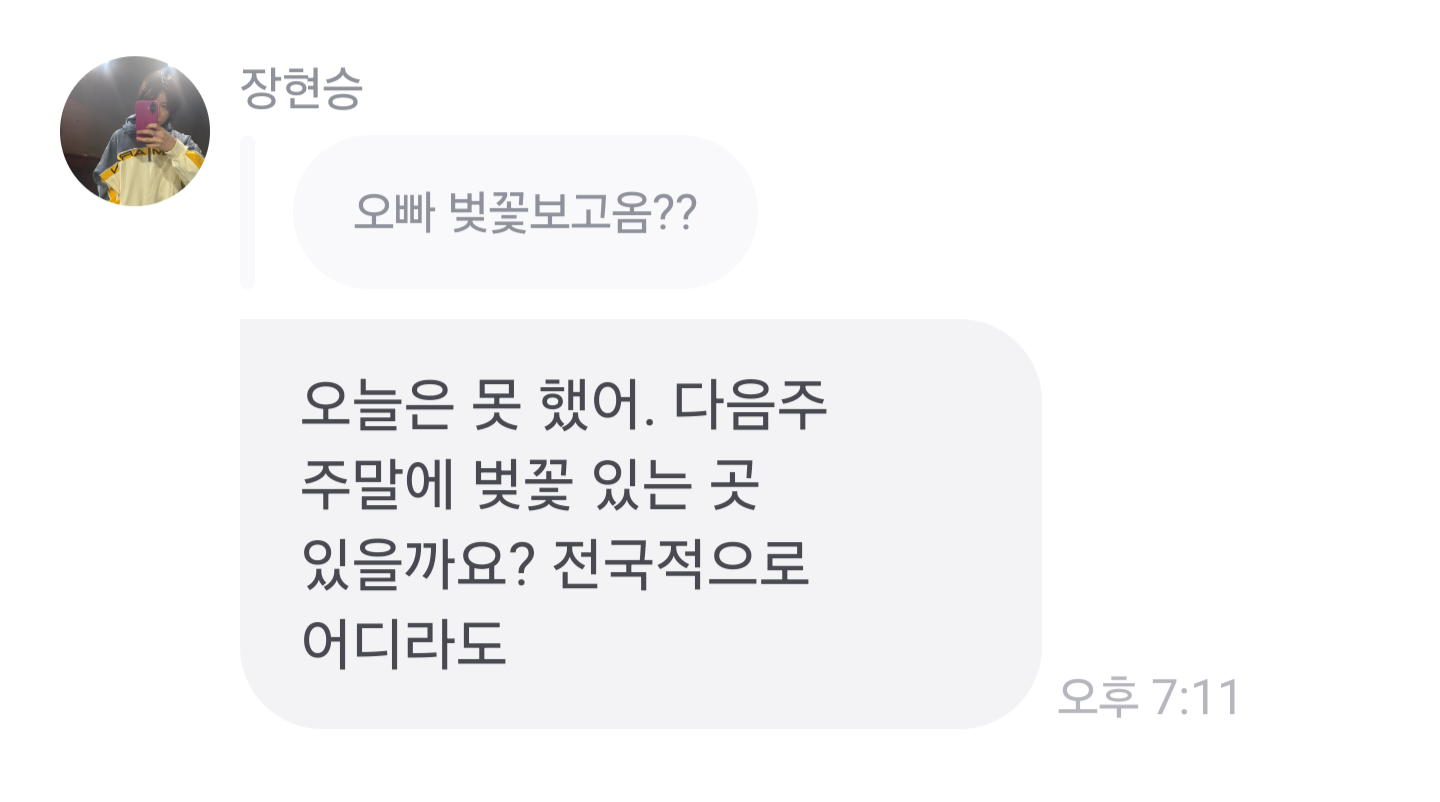Tap the line 있을까요? 전국적으로

point(555,567)
